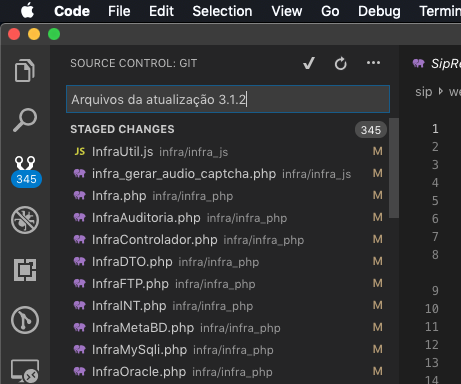Screen dimensions: 461x384
Task: Click the source control list scrollbar
Action: click(394, 168)
